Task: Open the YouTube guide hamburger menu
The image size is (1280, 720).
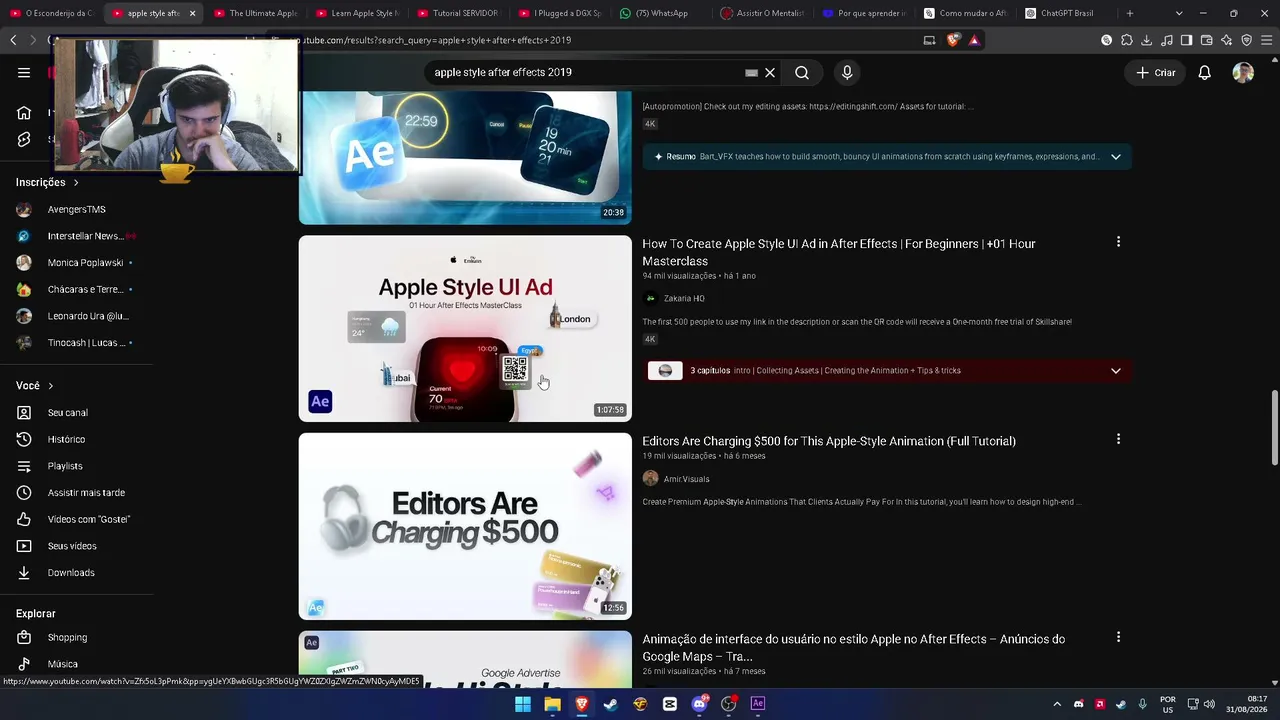Action: 24,72
